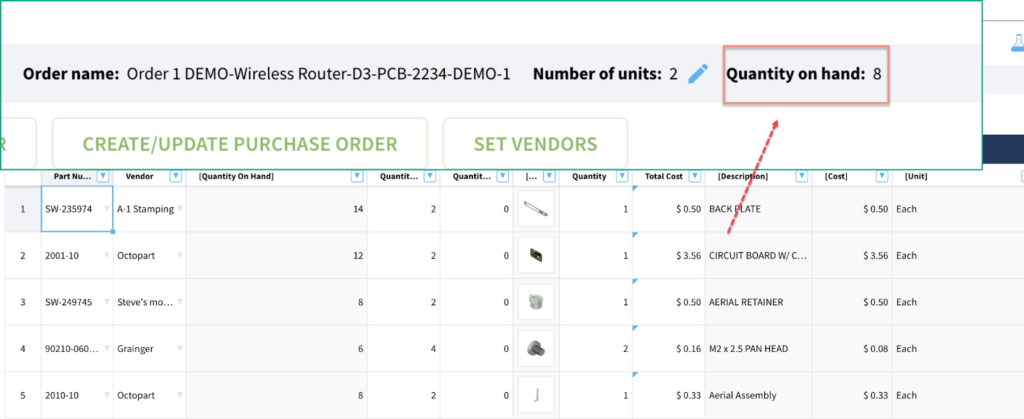Select row 3 header number

tap(20, 302)
